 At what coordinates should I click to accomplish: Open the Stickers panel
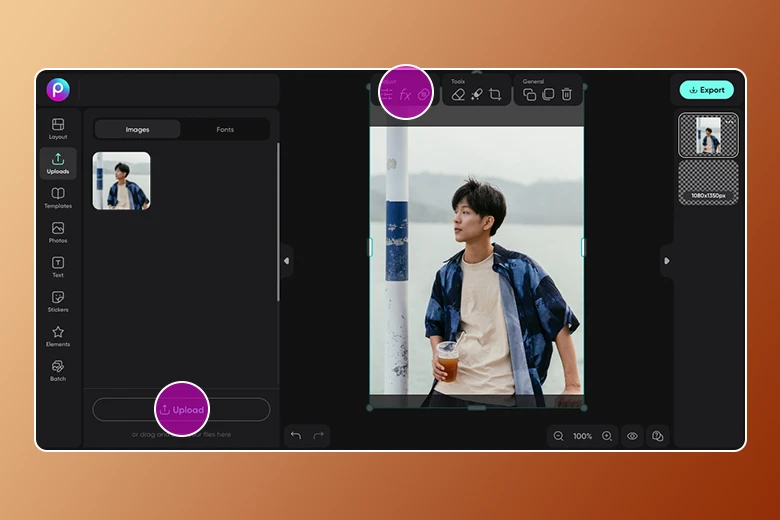click(58, 301)
